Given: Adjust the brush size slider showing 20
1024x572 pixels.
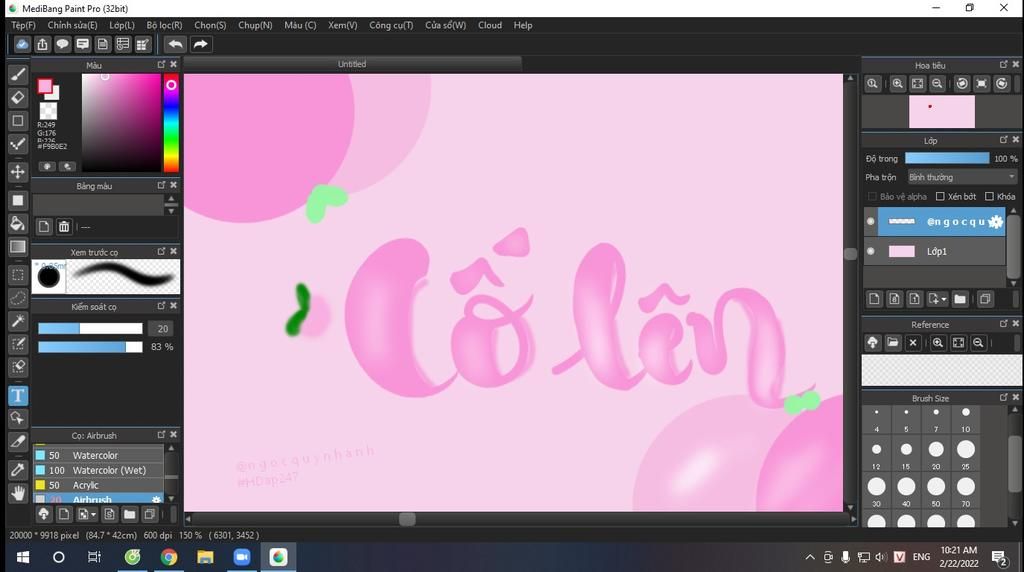Looking at the screenshot, I should click(90, 328).
